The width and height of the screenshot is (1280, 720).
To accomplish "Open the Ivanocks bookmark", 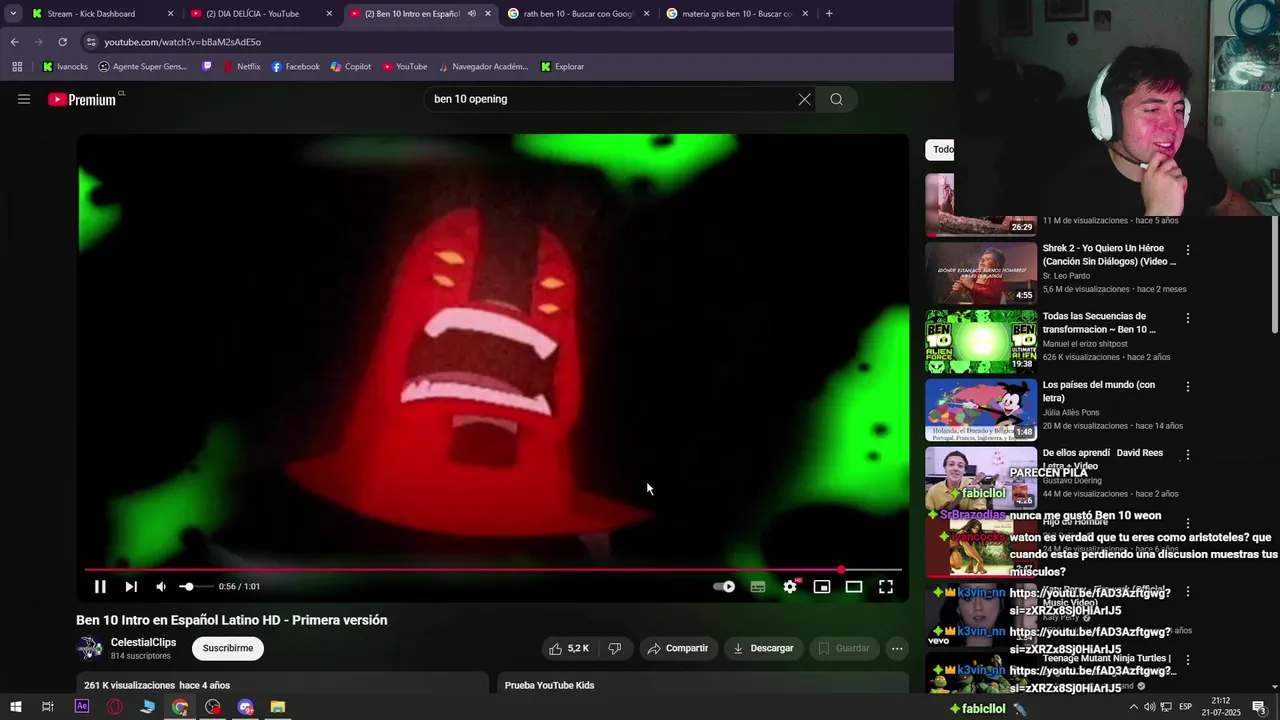I will point(65,67).
